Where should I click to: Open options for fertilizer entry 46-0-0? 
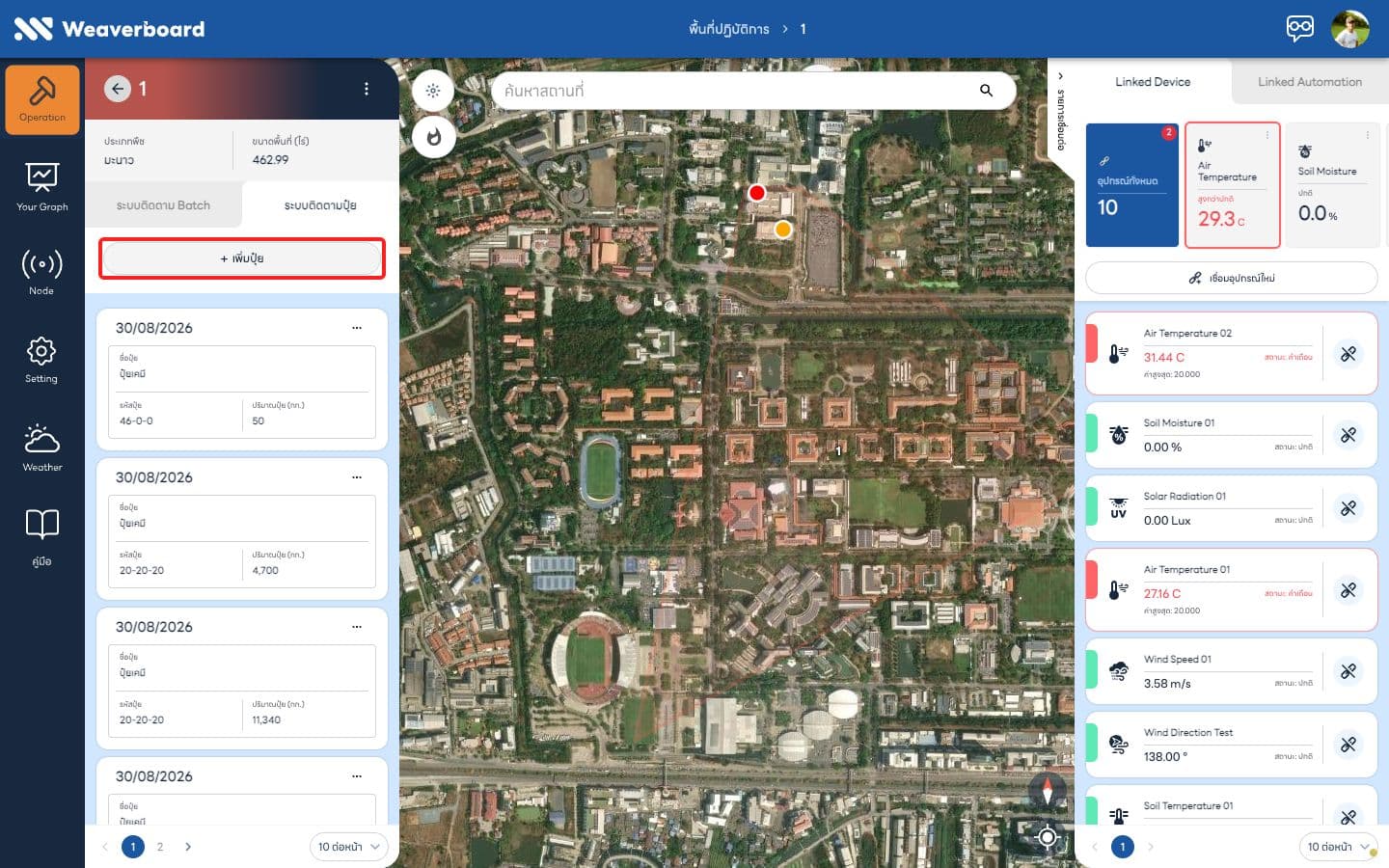pyautogui.click(x=357, y=328)
